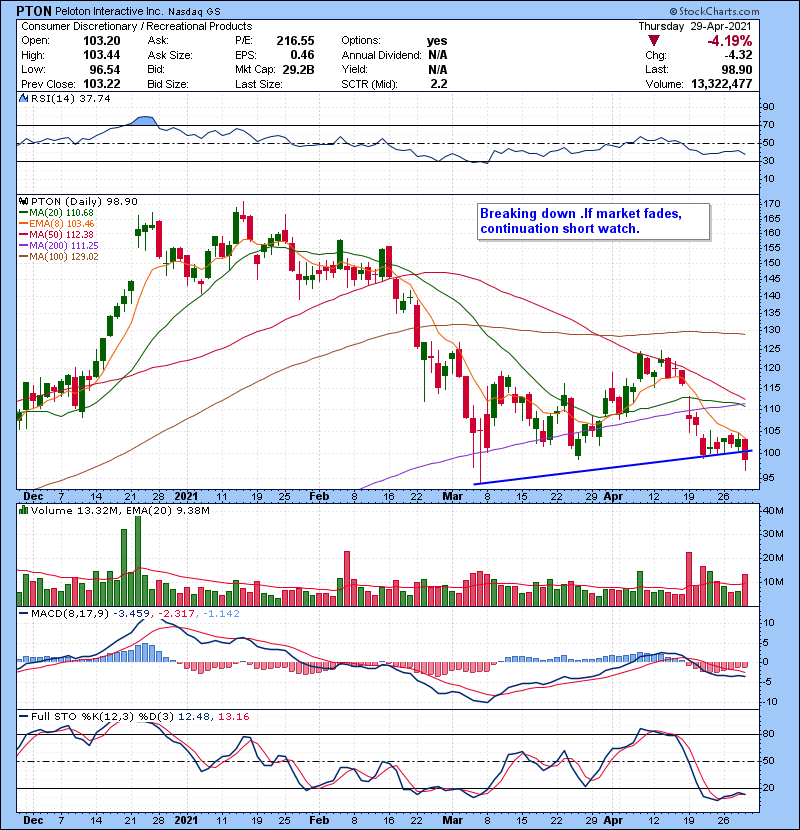Viewport: 800px width, 830px height.
Task: Click the PTON ticker symbol in the header
Action: click(34, 11)
